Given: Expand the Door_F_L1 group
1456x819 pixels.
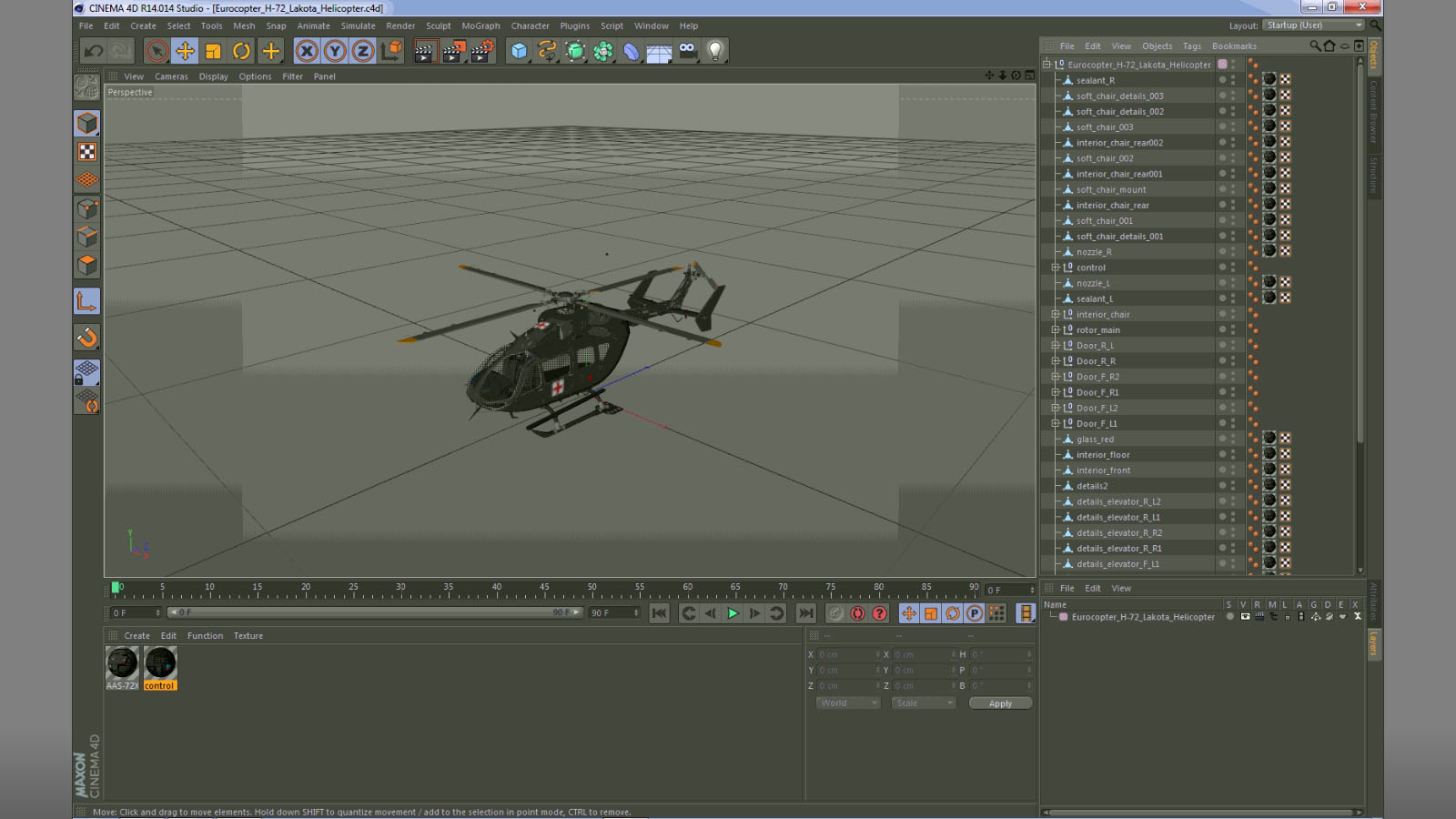Looking at the screenshot, I should (1056, 423).
